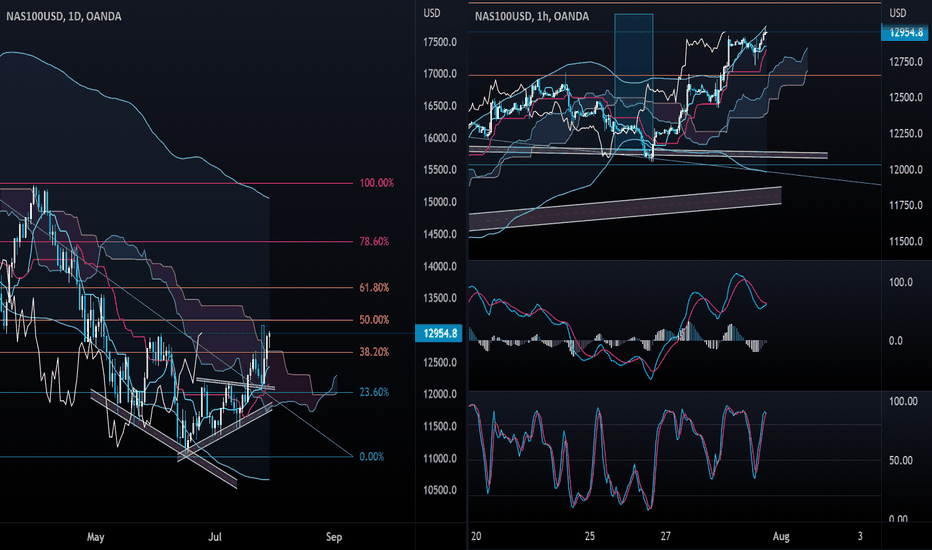Click the USD currency label on daily chart
The height and width of the screenshot is (550, 932).
[x=432, y=13]
